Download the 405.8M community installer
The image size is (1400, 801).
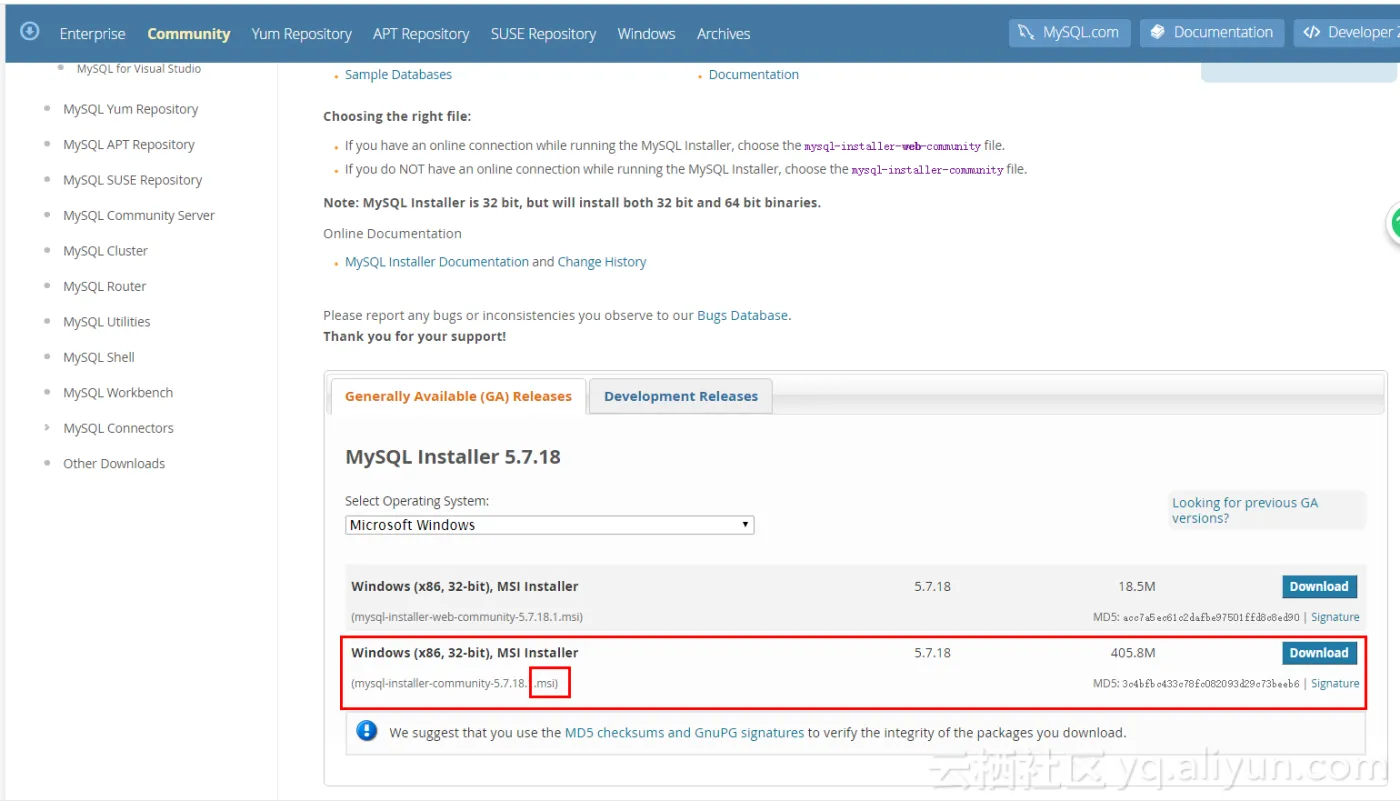[x=1319, y=653]
